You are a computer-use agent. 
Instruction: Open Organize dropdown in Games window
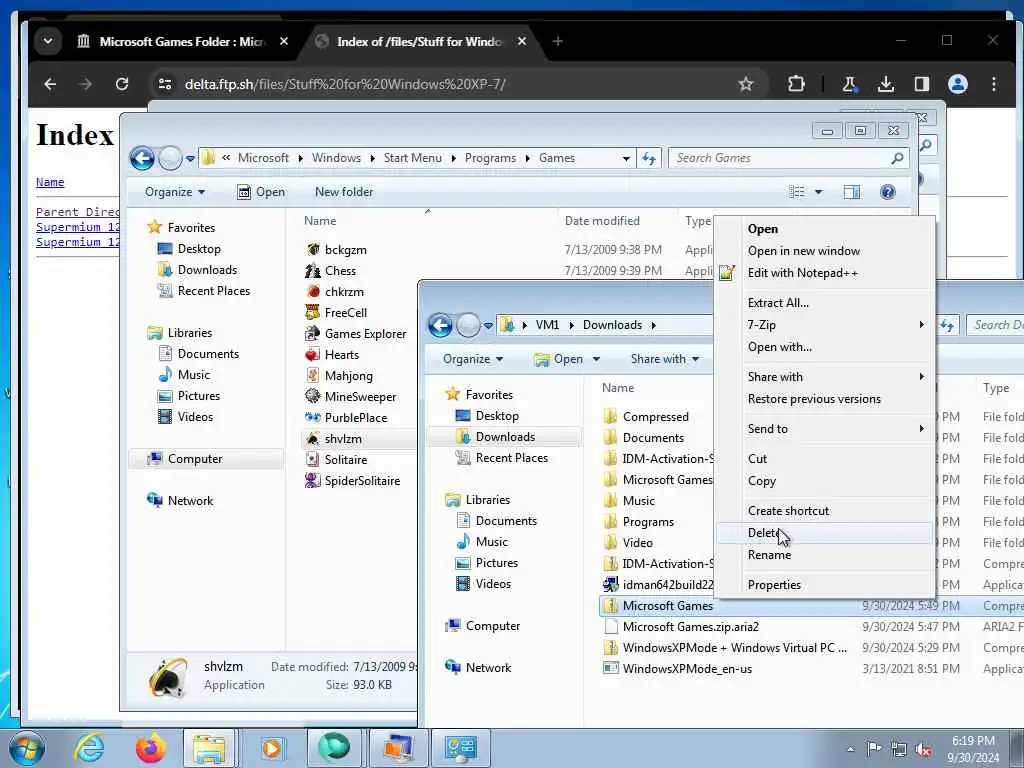[174, 192]
